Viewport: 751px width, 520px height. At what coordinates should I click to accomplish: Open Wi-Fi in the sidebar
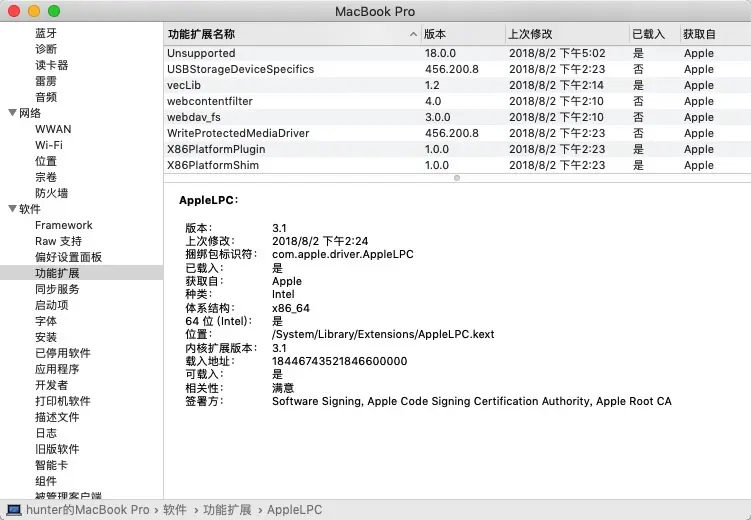coord(49,145)
